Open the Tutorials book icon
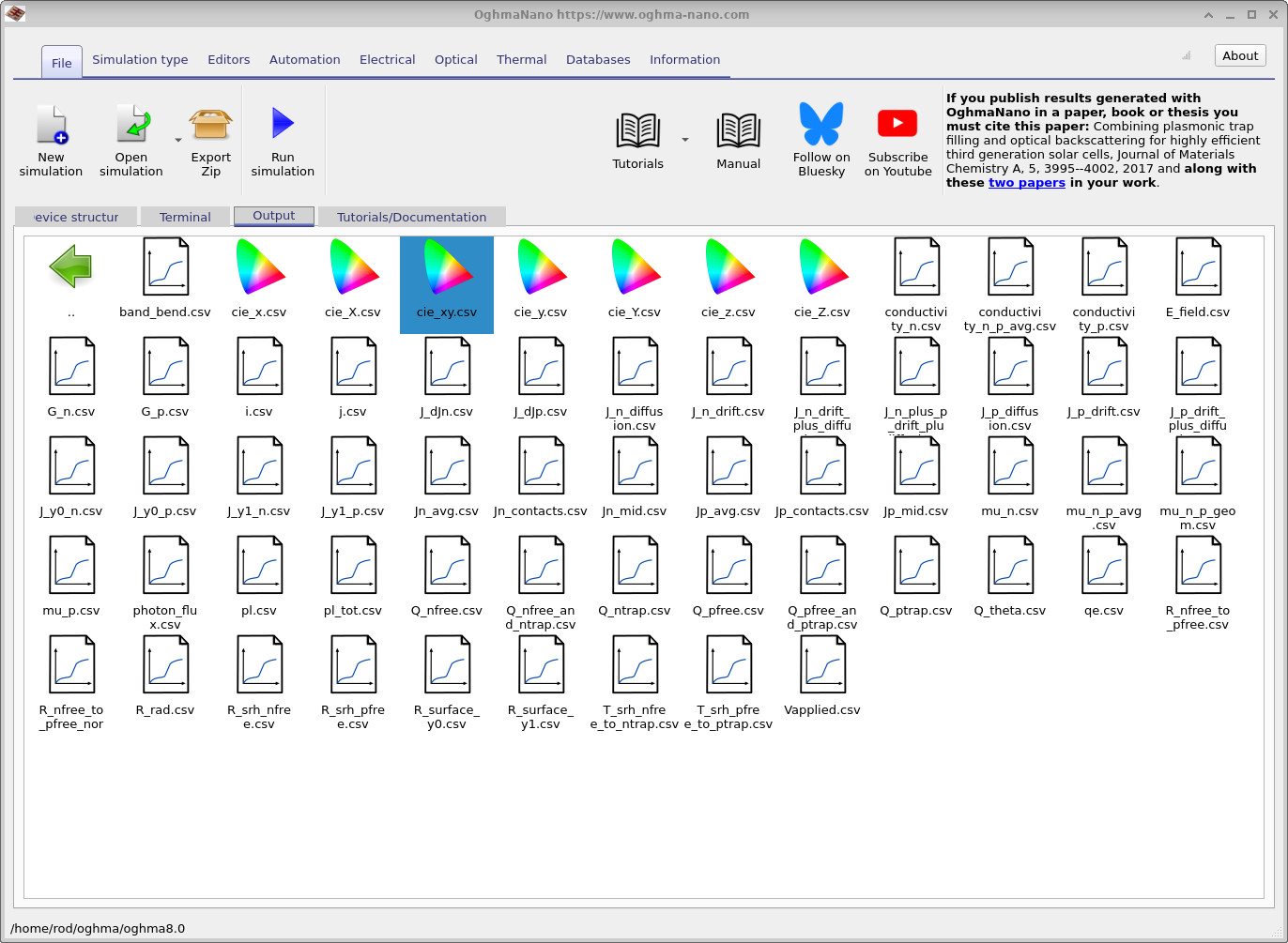1288x943 pixels. (x=637, y=131)
